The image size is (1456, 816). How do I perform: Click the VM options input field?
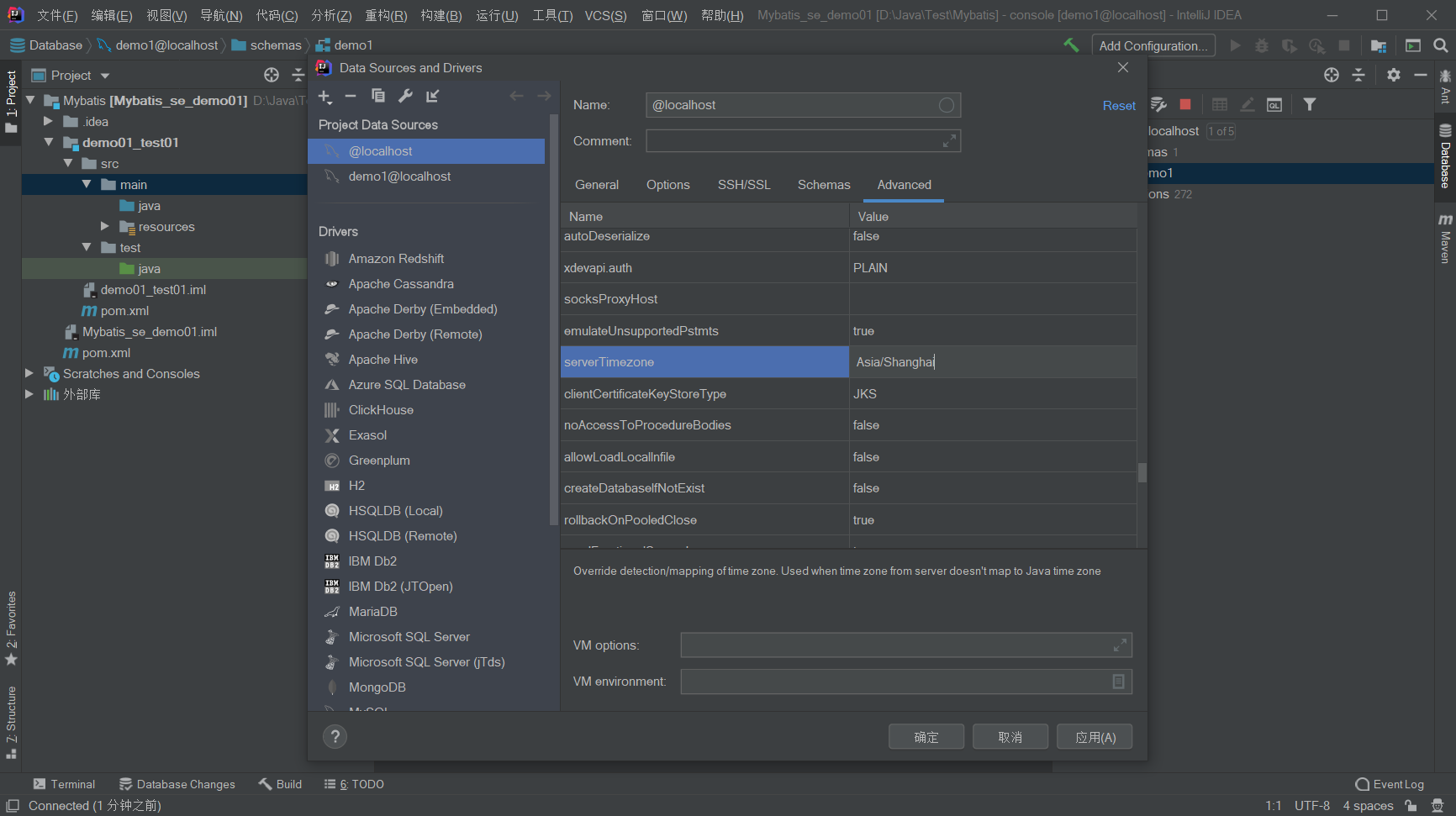[x=906, y=645]
